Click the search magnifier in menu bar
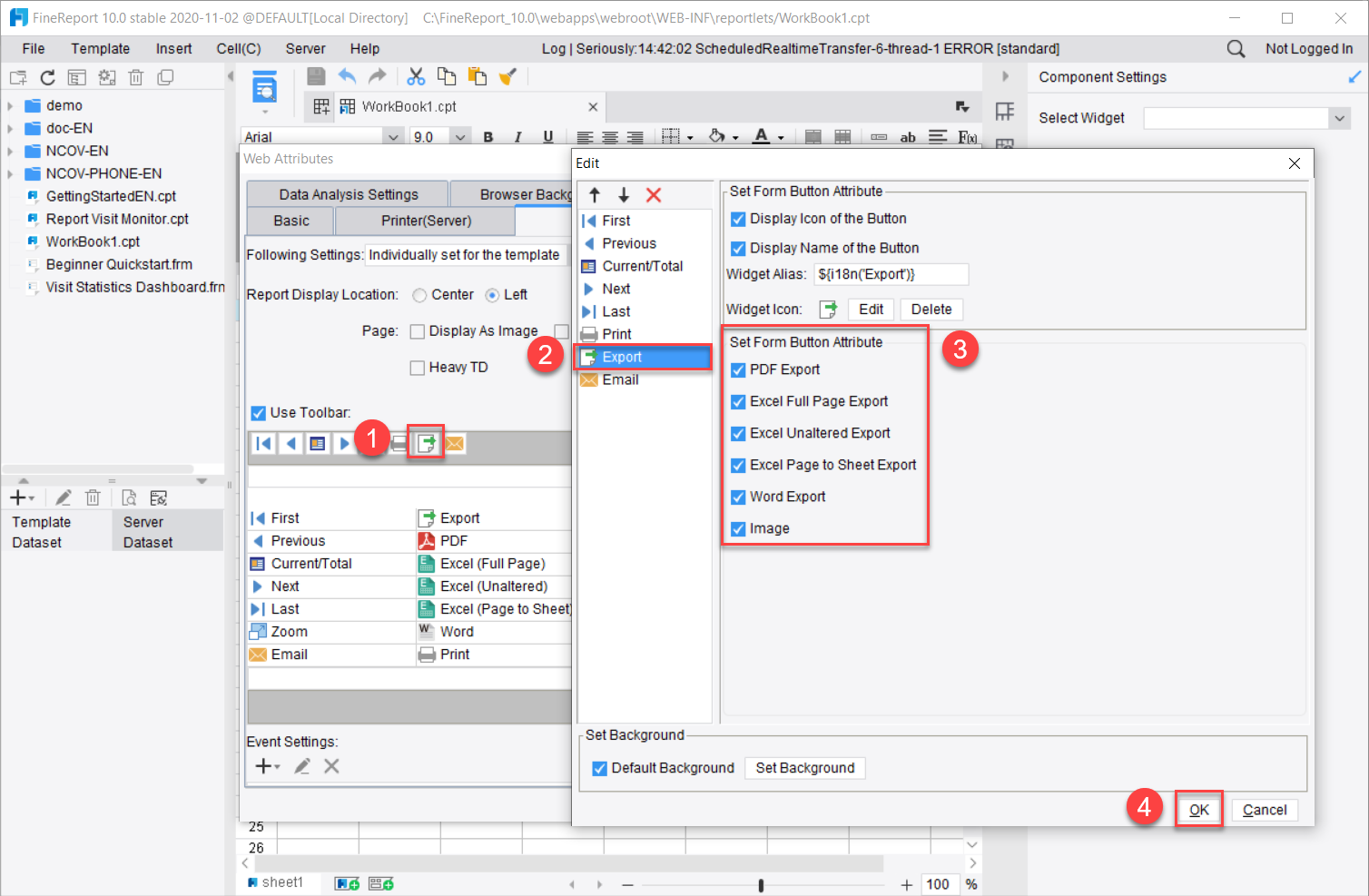The width and height of the screenshot is (1369, 896). (1236, 49)
